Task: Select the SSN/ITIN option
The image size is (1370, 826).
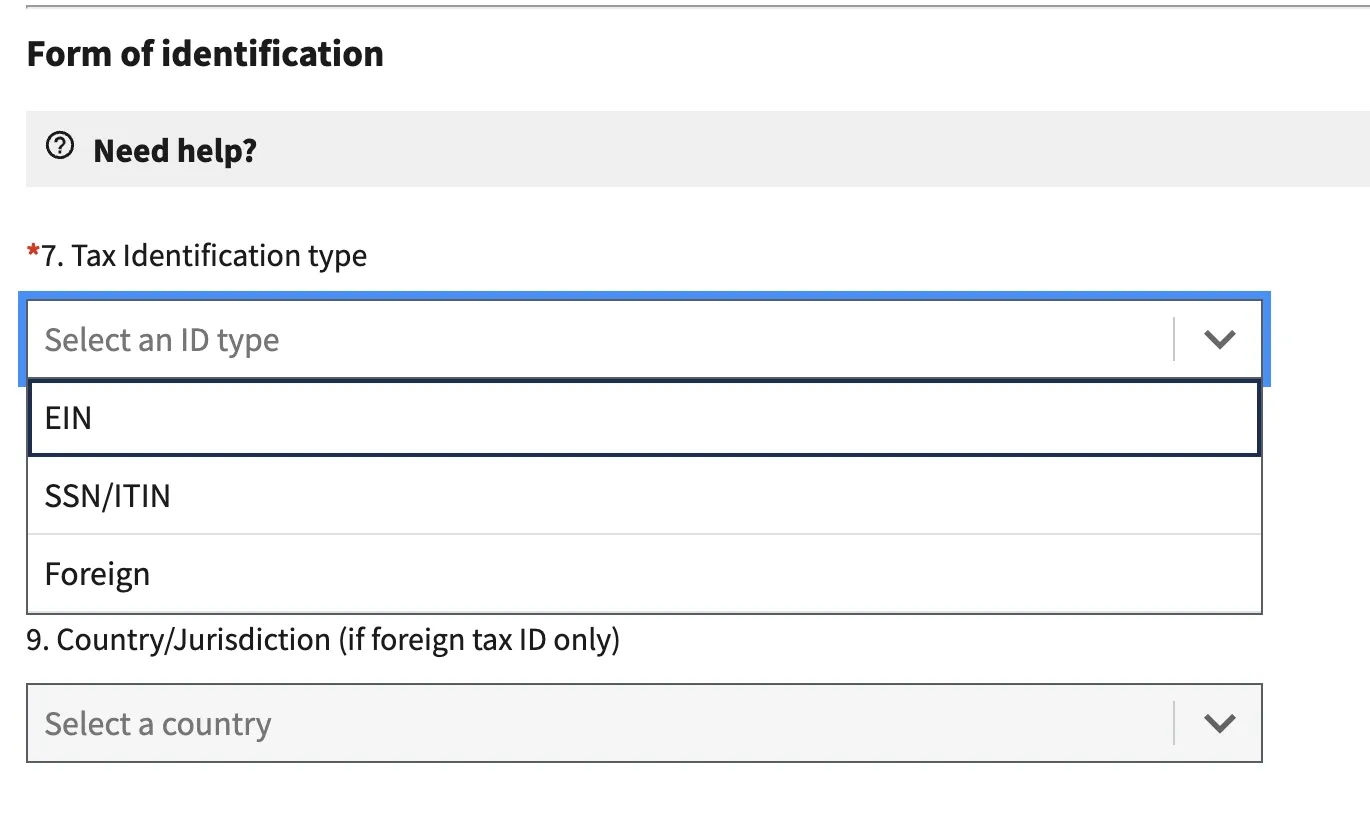Action: click(644, 496)
